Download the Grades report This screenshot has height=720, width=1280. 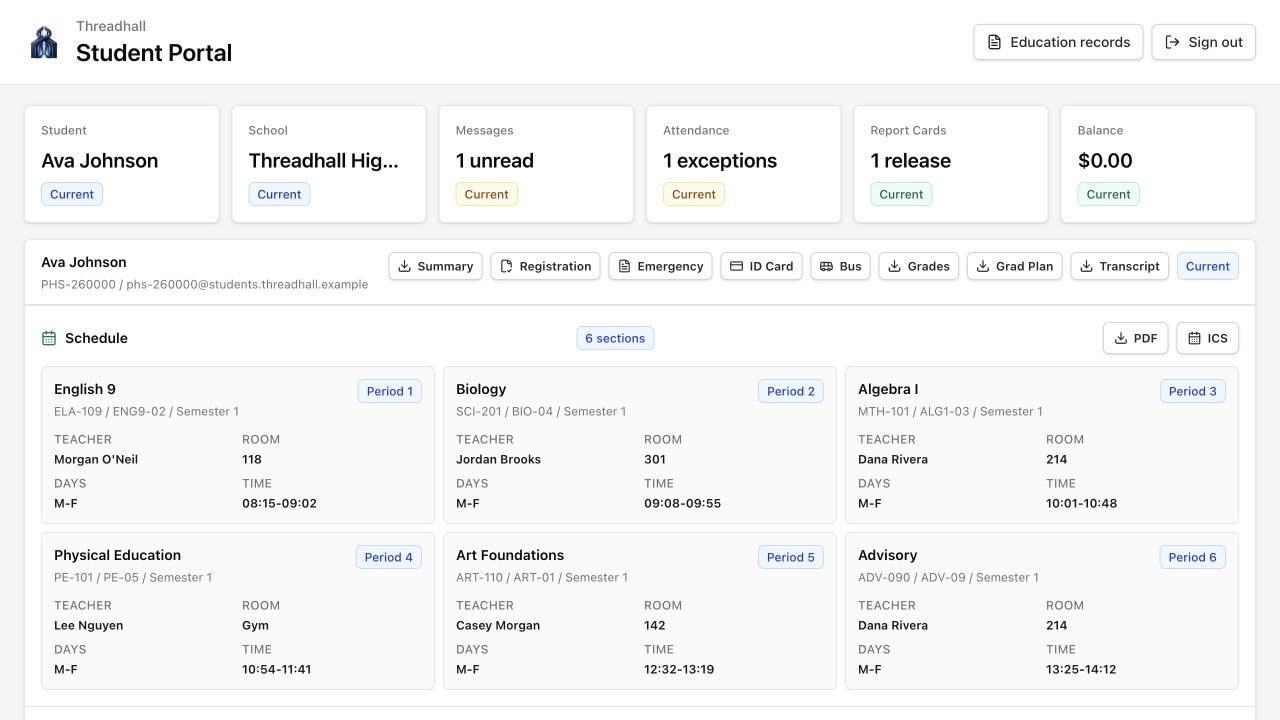(919, 266)
